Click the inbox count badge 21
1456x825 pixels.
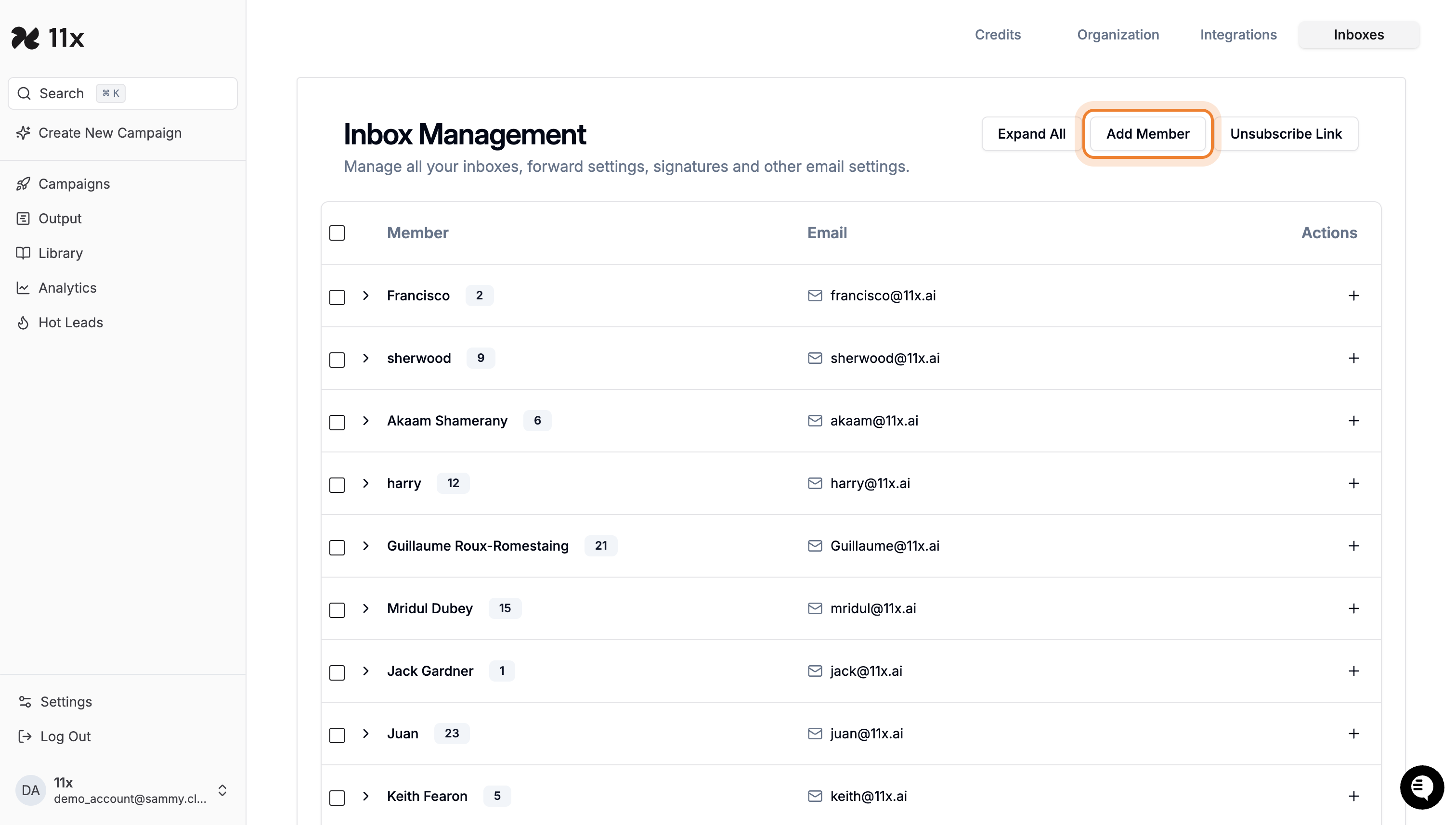click(x=601, y=546)
